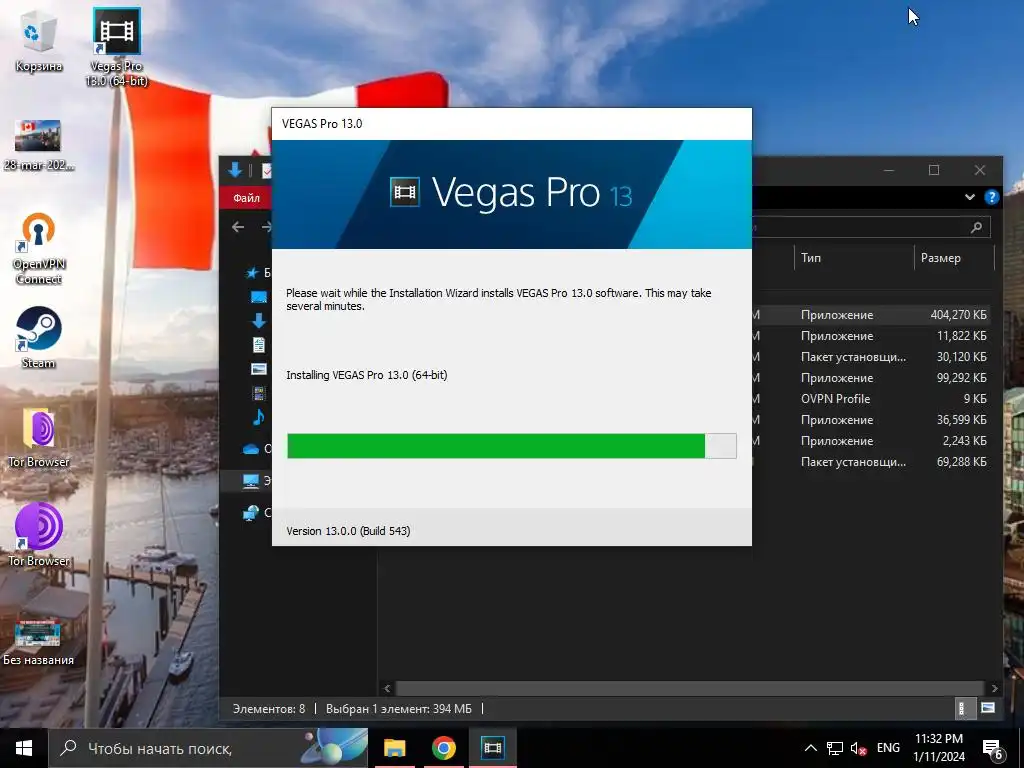
Task: Change the ENG input language indicator
Action: click(x=888, y=748)
